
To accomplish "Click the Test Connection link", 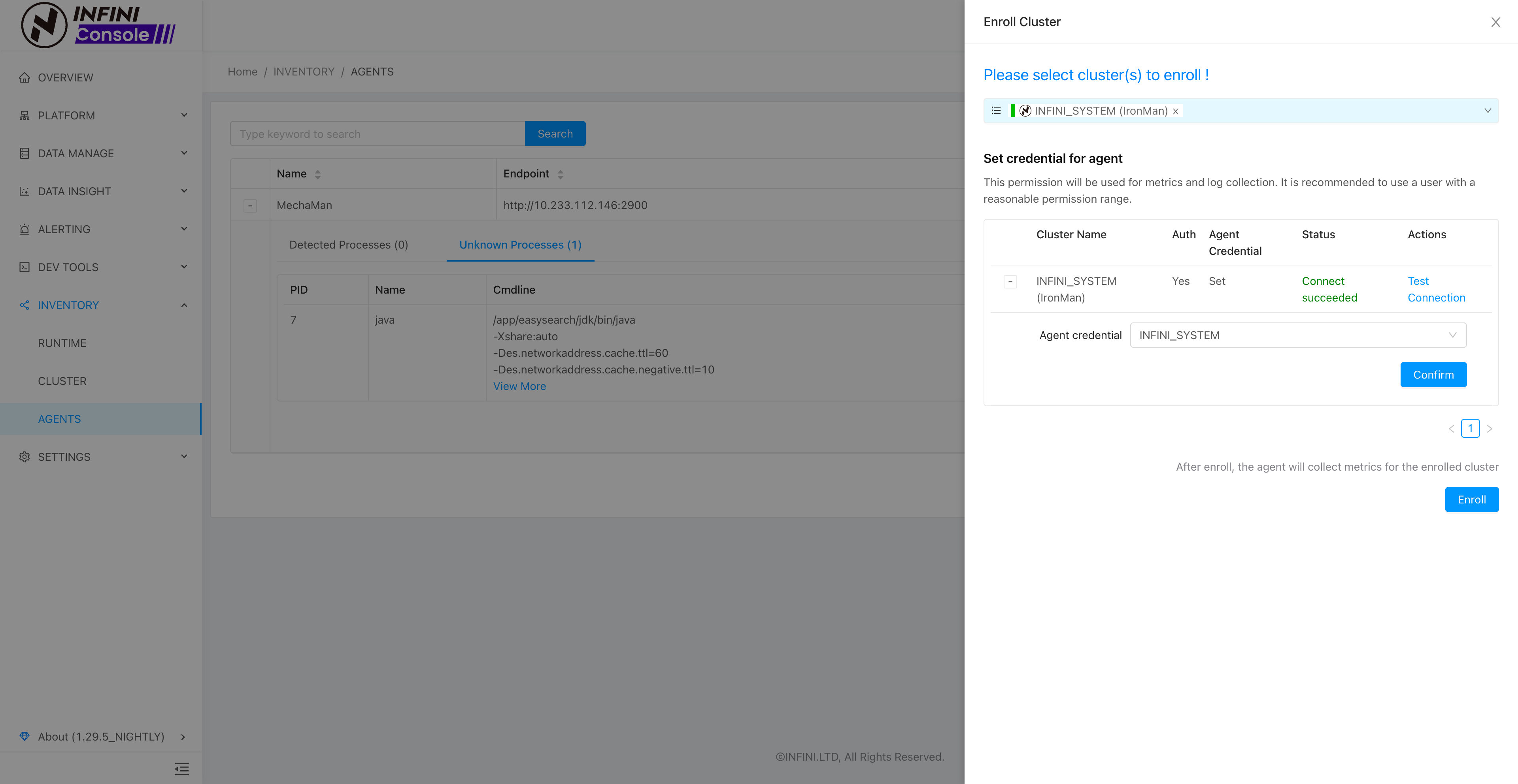I will [1435, 289].
